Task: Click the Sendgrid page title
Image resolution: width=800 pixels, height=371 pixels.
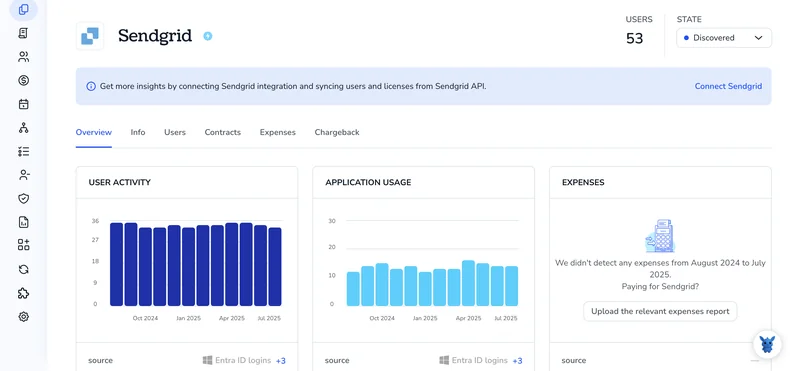Action: (155, 36)
